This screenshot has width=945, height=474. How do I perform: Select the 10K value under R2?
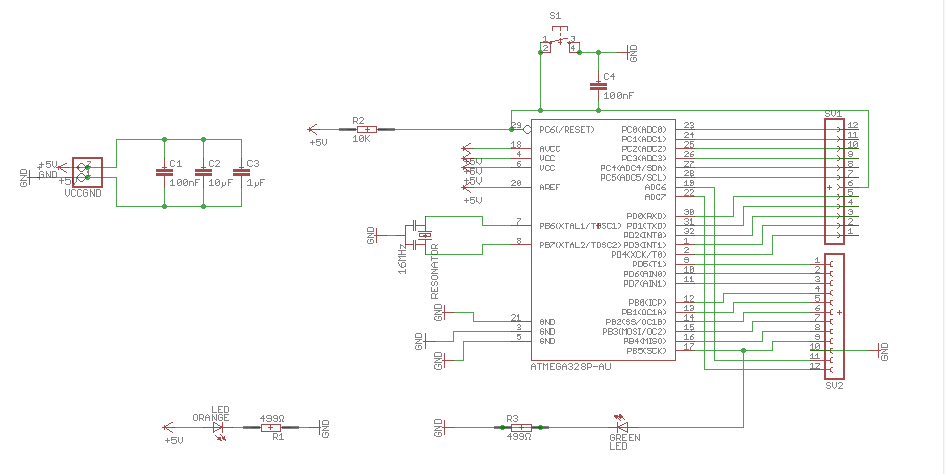click(x=360, y=139)
